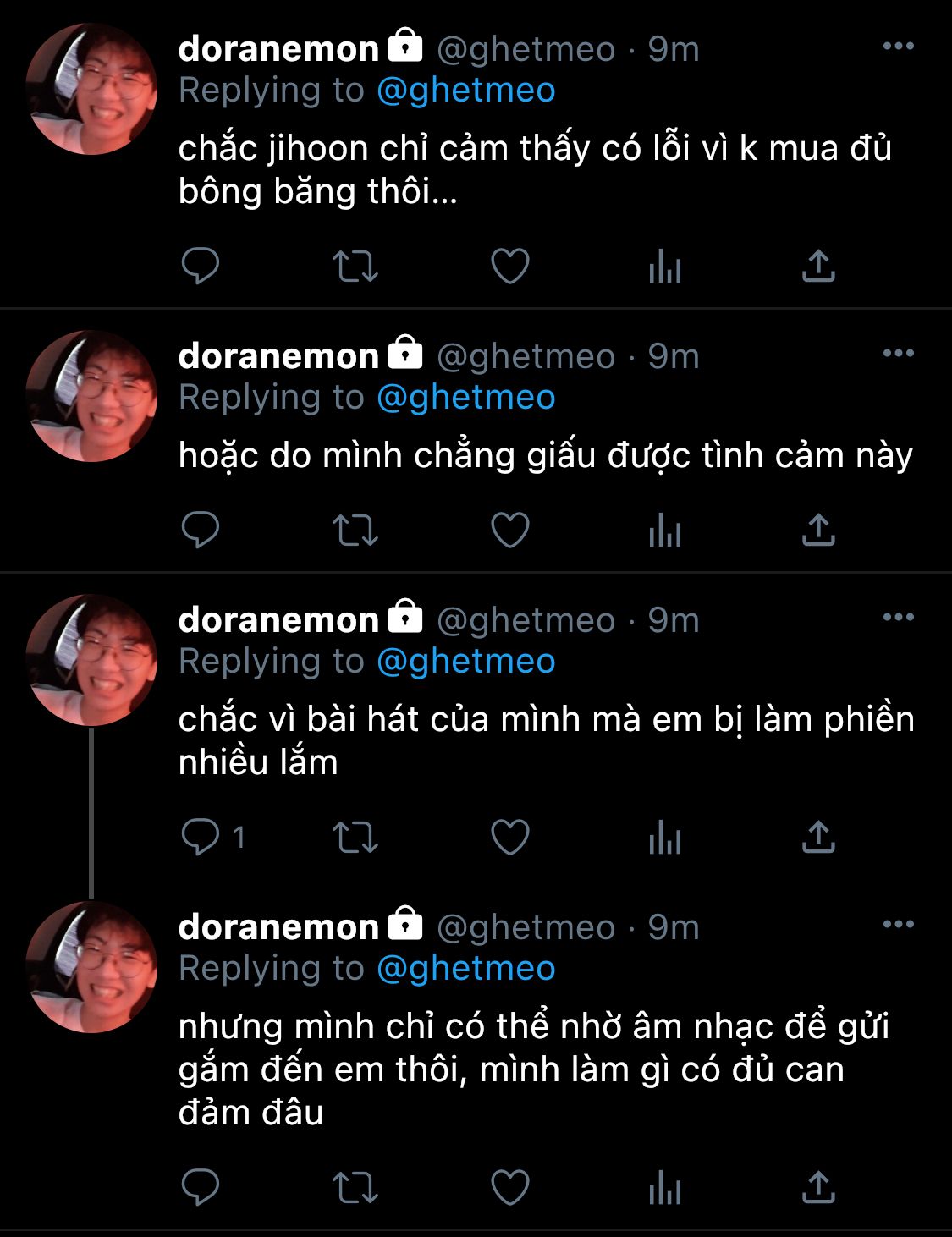Open @ghetmeo link in first tweet's reply line

[465, 91]
